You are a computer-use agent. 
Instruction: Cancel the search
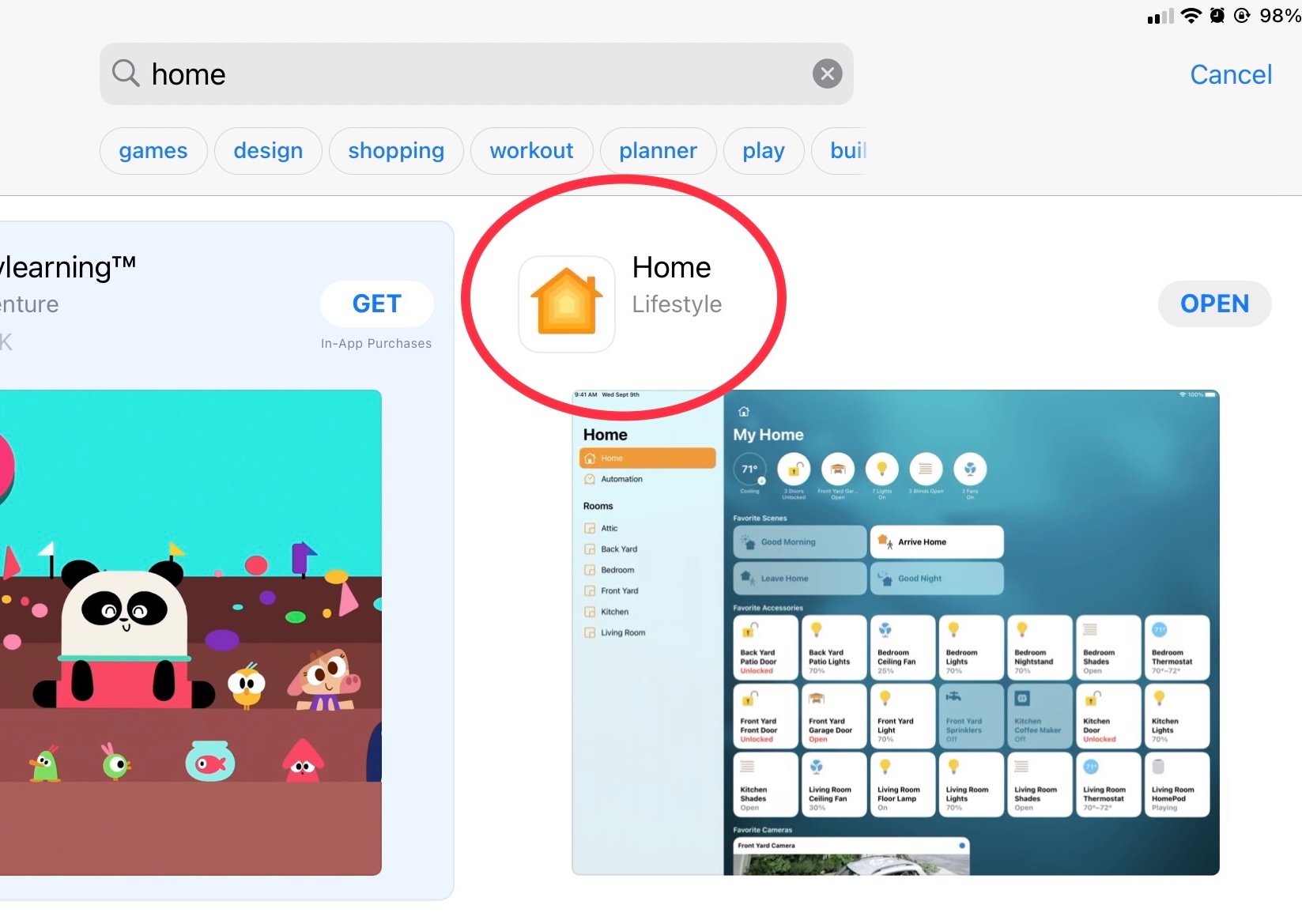[x=1231, y=74]
